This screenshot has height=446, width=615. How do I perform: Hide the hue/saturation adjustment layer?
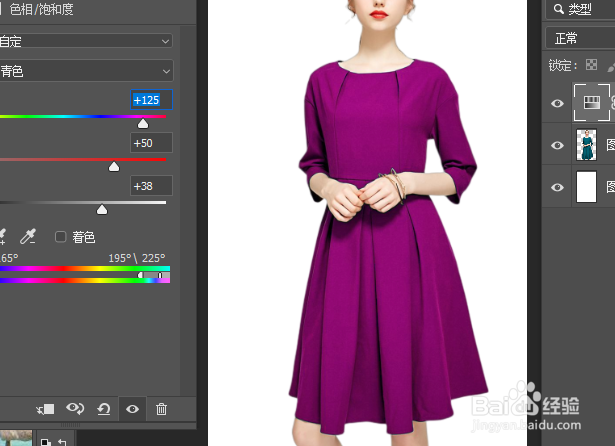click(x=557, y=103)
